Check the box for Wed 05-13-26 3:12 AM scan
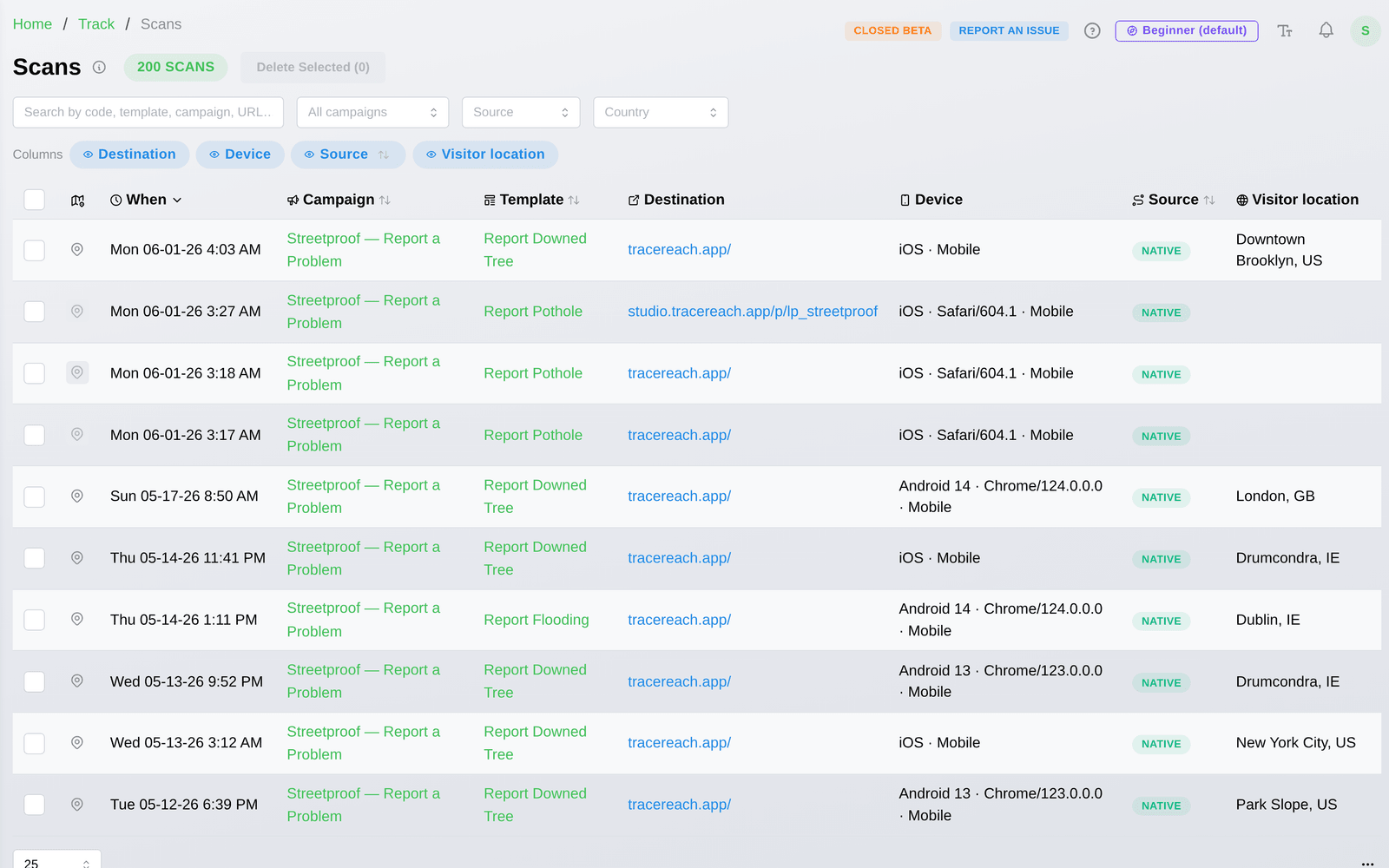 click(35, 743)
